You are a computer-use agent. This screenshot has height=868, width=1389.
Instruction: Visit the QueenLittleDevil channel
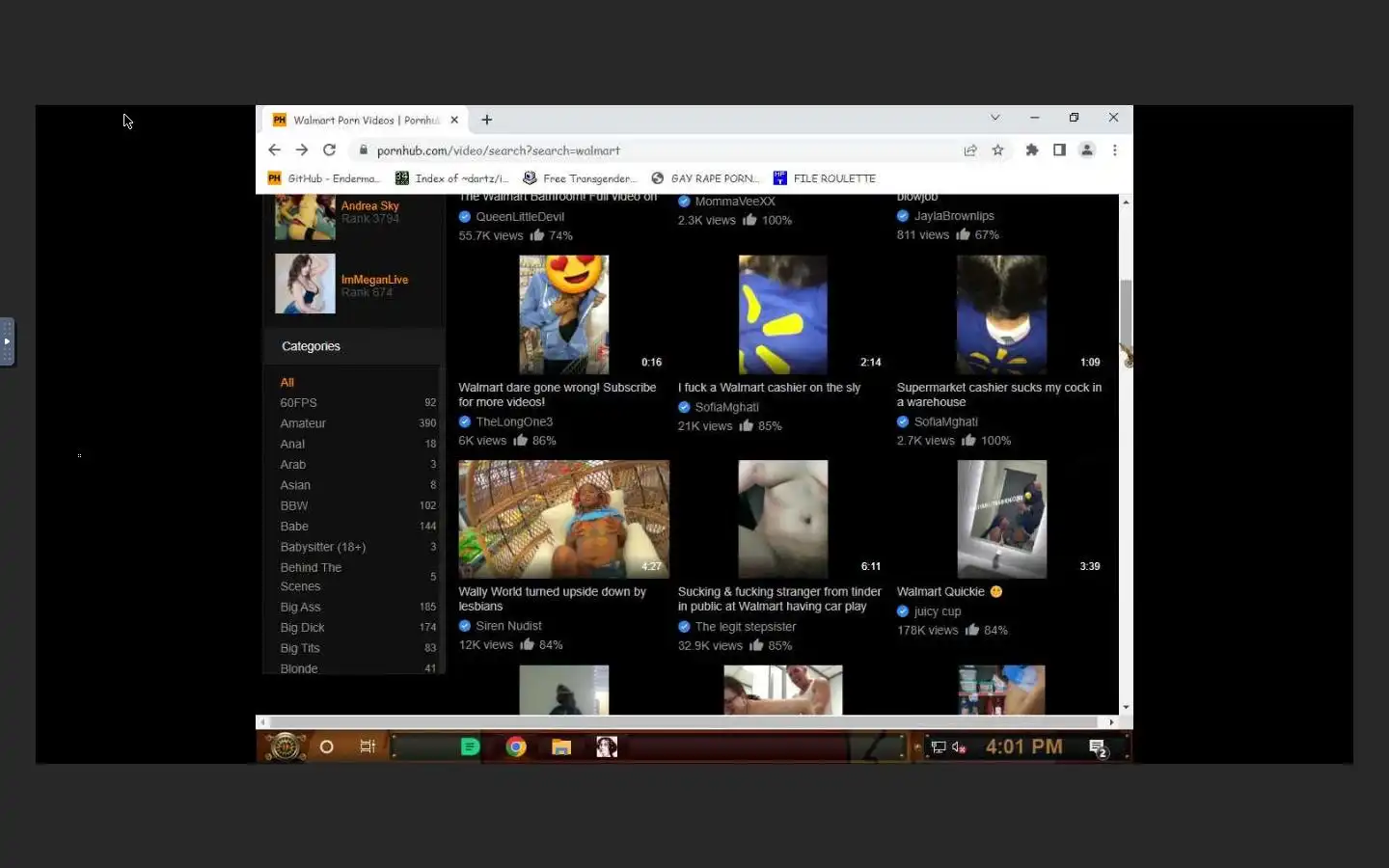pyautogui.click(x=520, y=217)
